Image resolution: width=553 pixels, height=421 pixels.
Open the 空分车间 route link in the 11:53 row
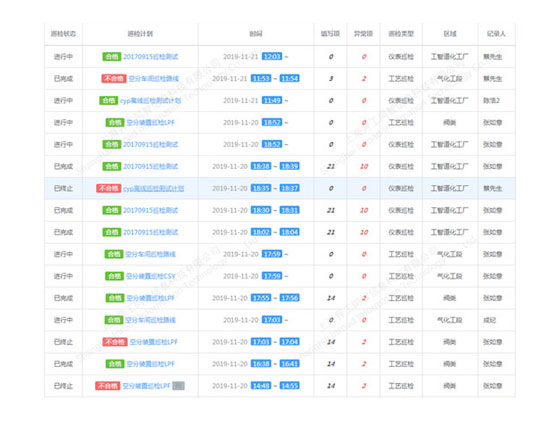(153, 78)
